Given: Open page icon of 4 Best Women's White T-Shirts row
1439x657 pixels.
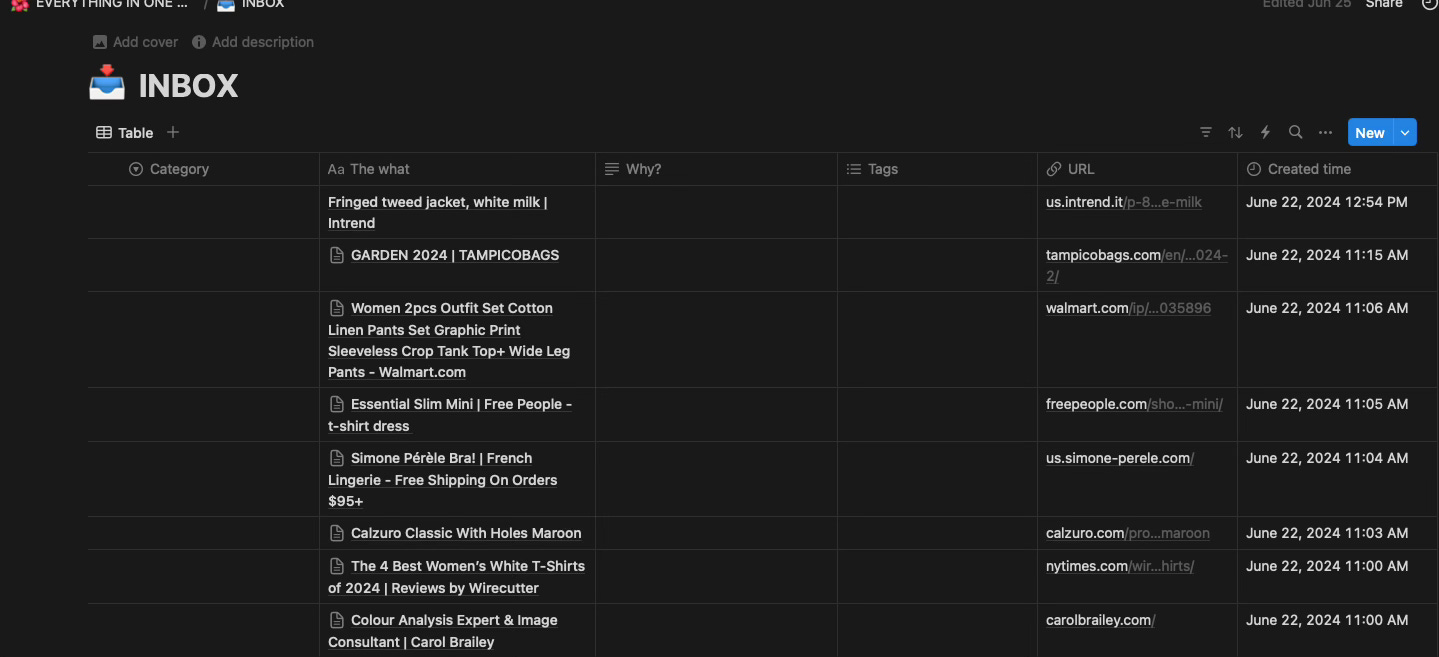Looking at the screenshot, I should pyautogui.click(x=337, y=566).
